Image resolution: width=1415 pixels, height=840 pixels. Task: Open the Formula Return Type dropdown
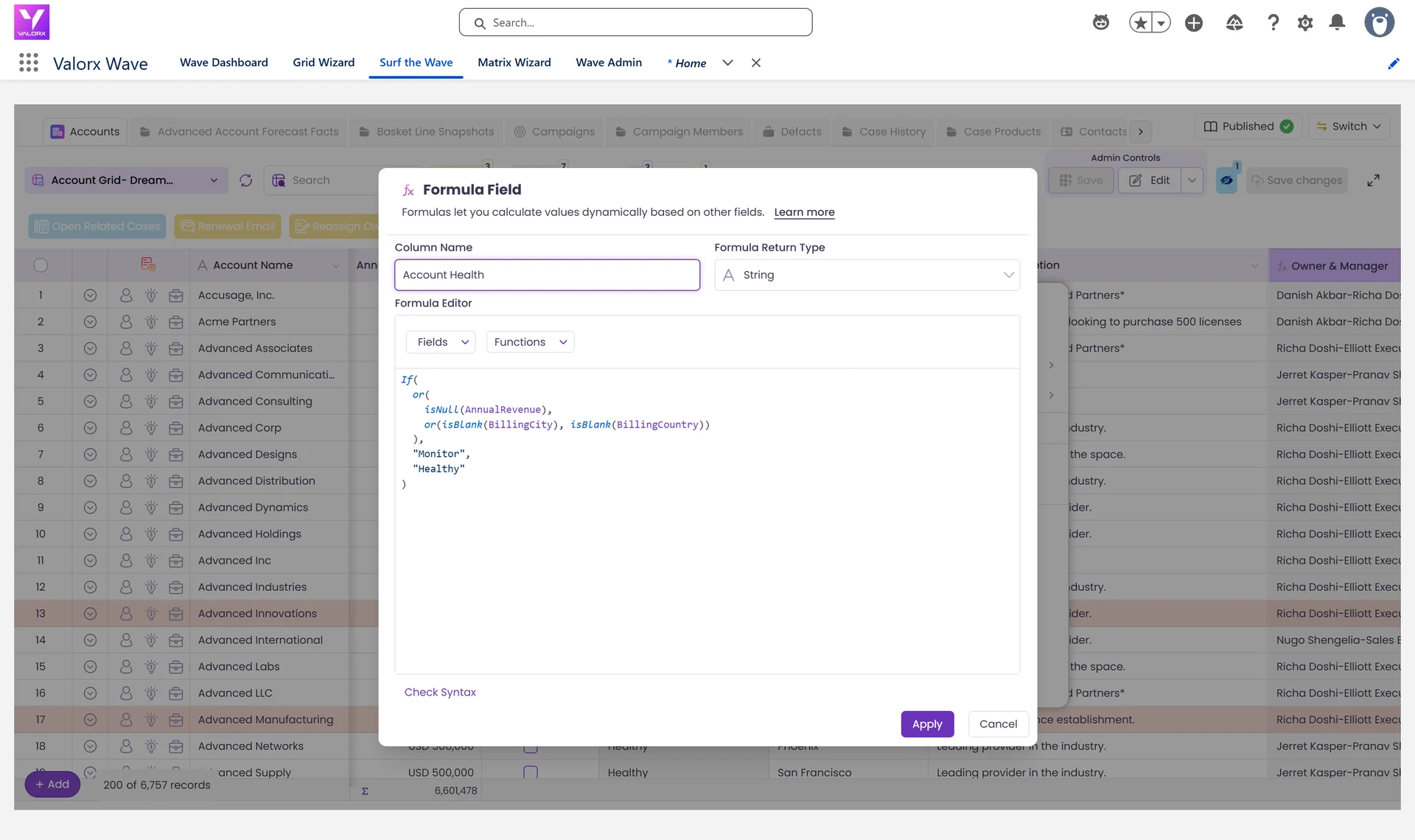867,275
